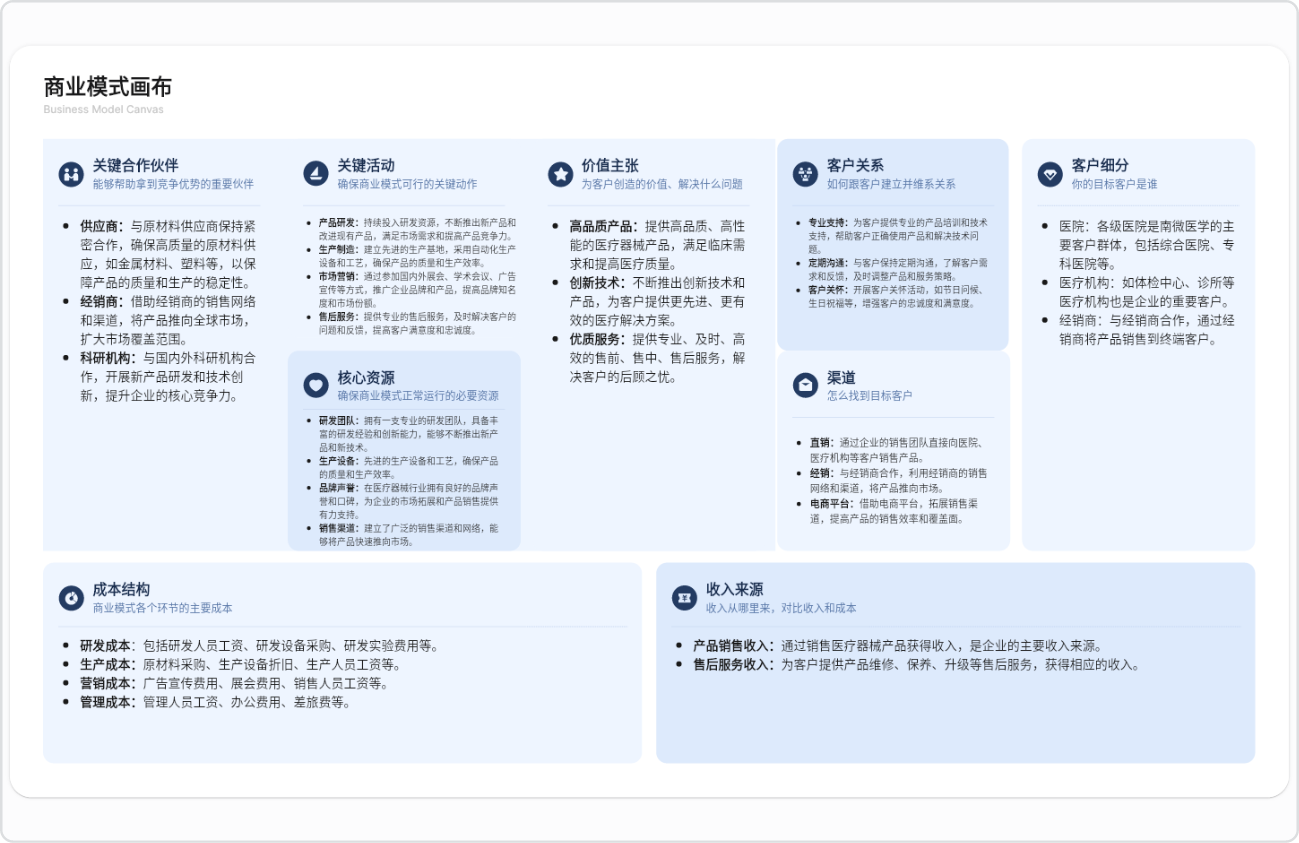Image resolution: width=1299 pixels, height=843 pixels.
Task: Click the 优质服务 bullet in value proposition
Action: click(x=657, y=358)
